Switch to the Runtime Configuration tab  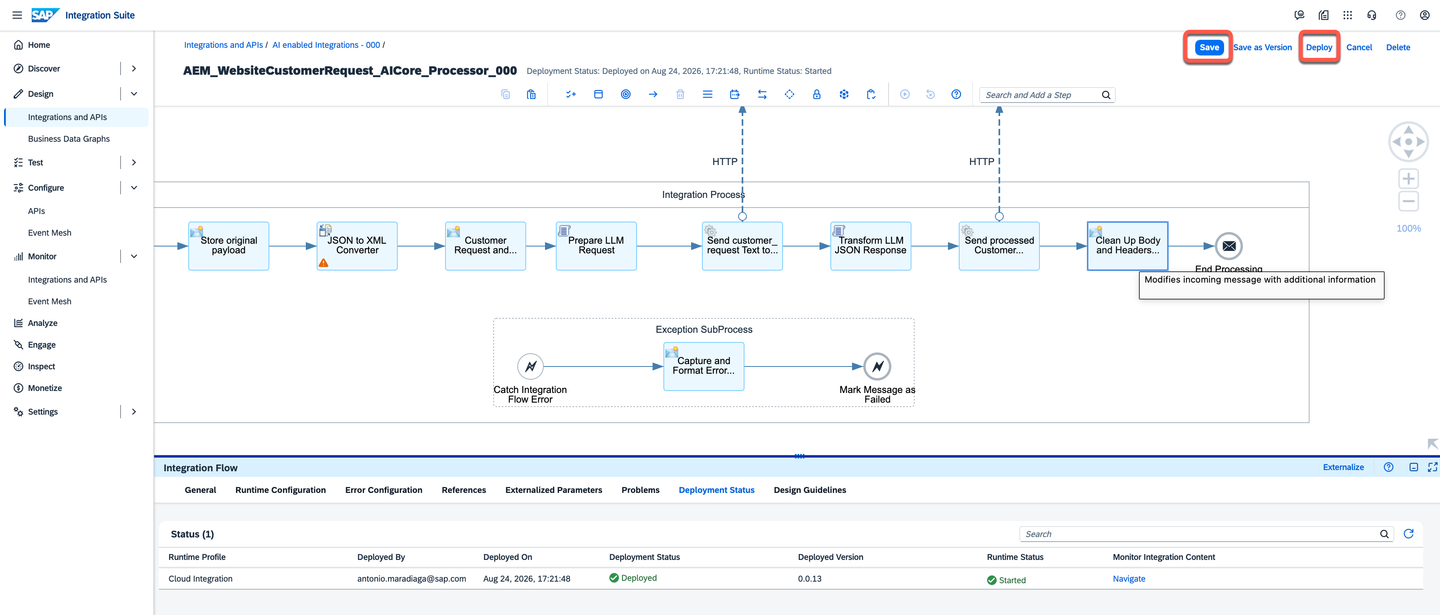(x=281, y=490)
